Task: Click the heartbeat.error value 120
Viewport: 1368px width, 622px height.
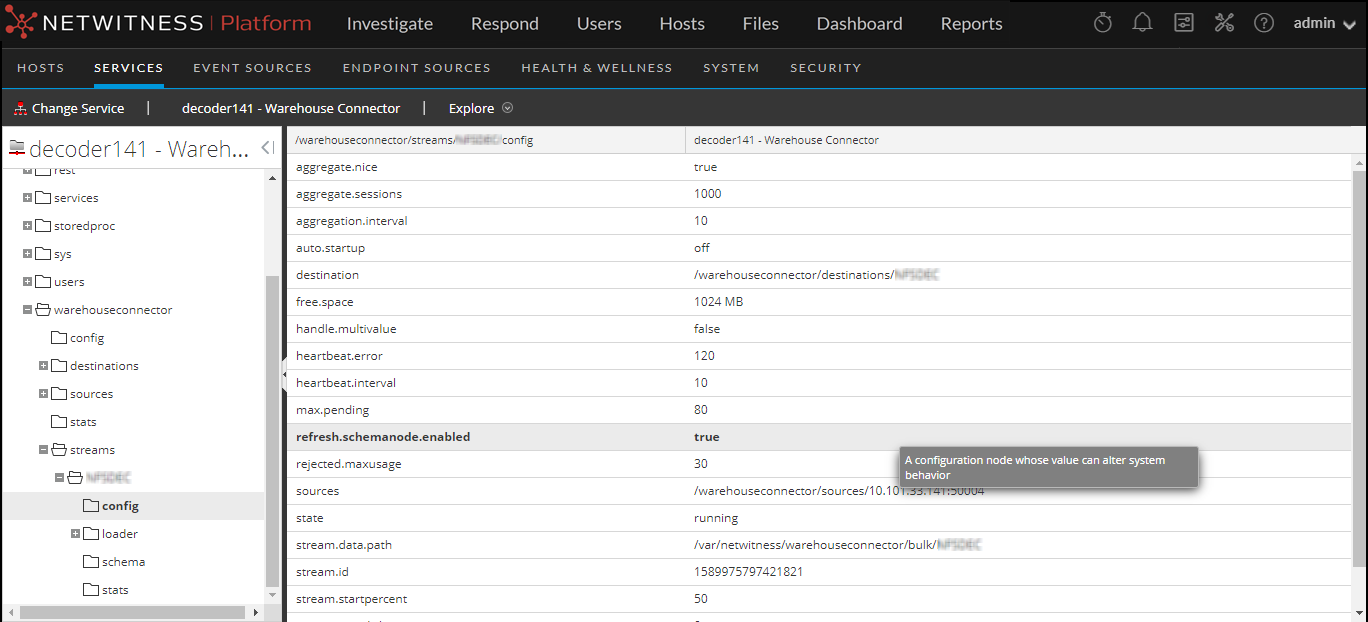Action: click(x=704, y=356)
